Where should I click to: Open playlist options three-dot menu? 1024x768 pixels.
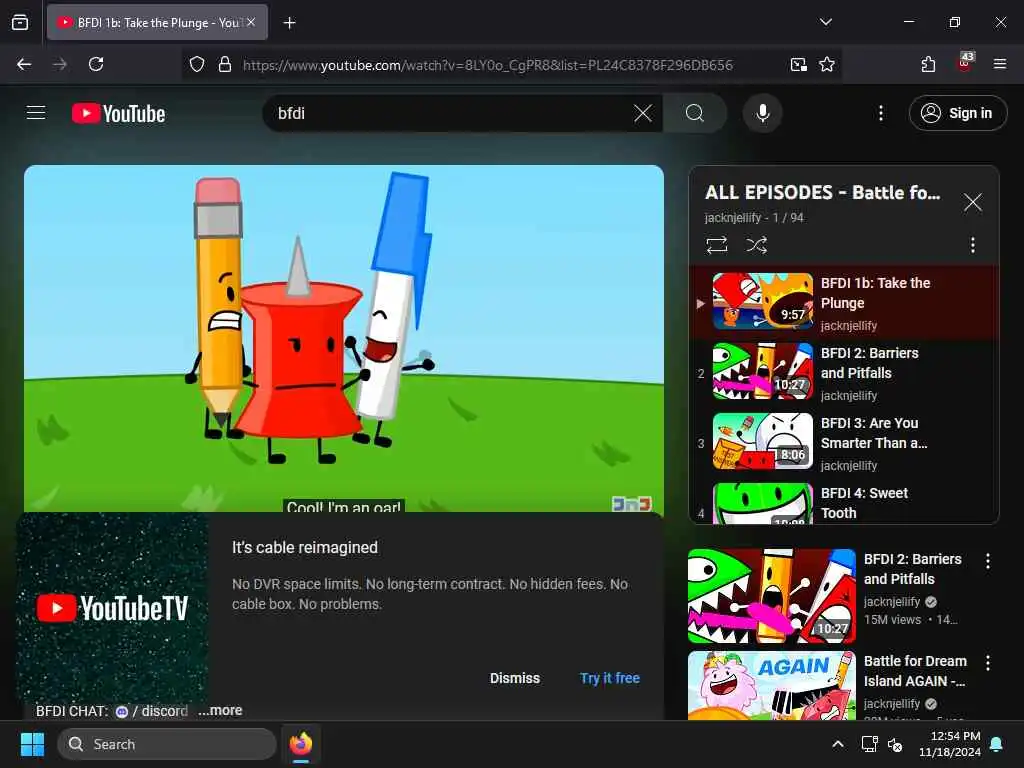pos(973,245)
